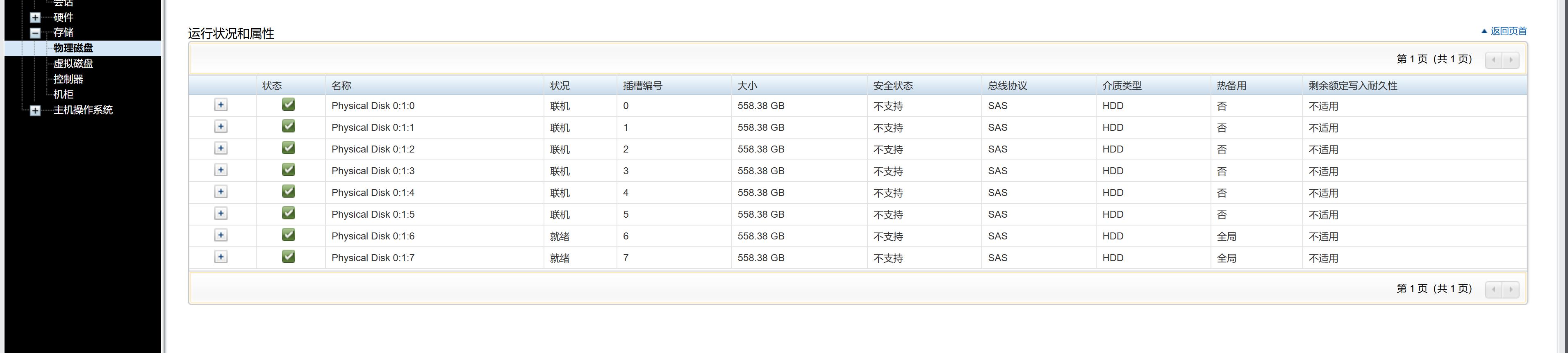
Task: Click the 运行状况和属性 section heading
Action: (x=231, y=34)
